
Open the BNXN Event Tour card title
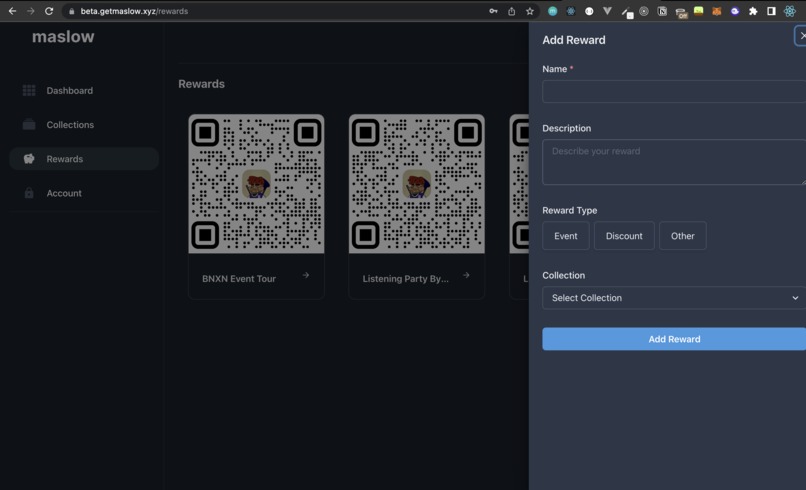239,279
